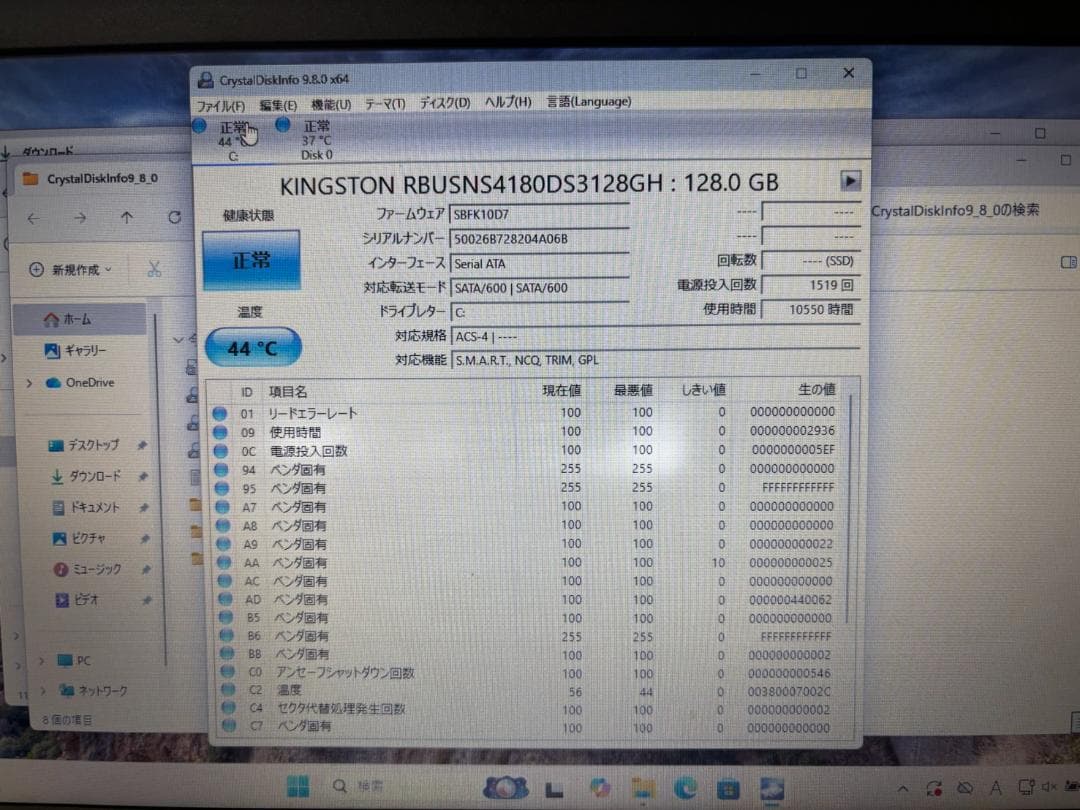
Task: Click raw value 000000440062 in AD row
Action: 790,600
